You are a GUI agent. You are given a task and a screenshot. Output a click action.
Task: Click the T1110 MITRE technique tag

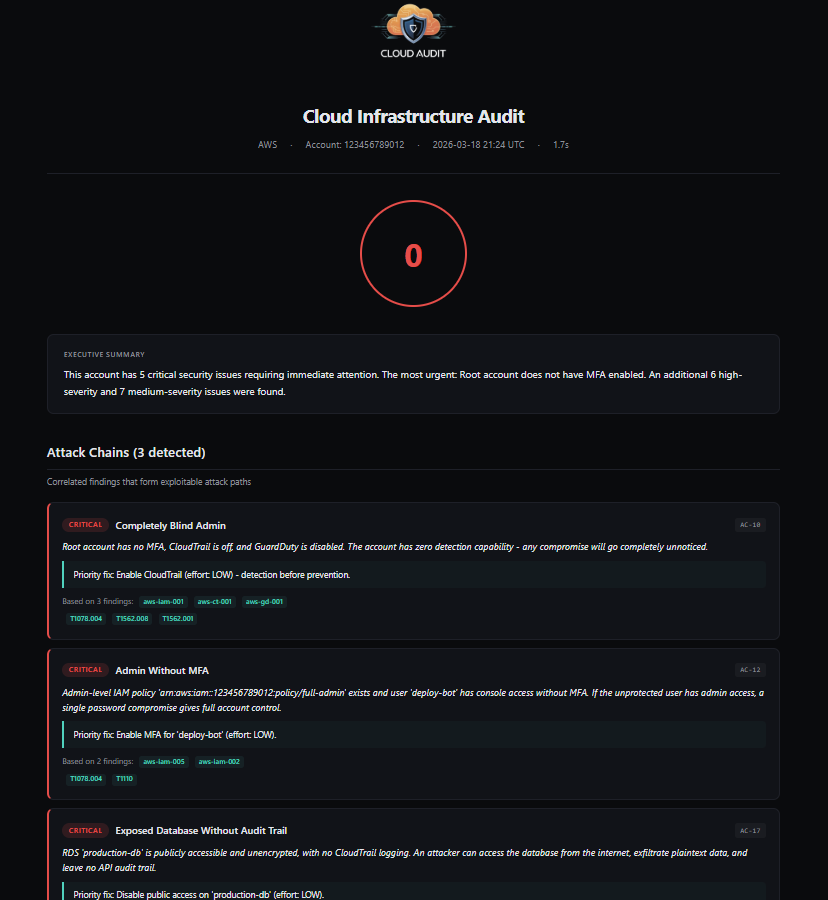124,779
